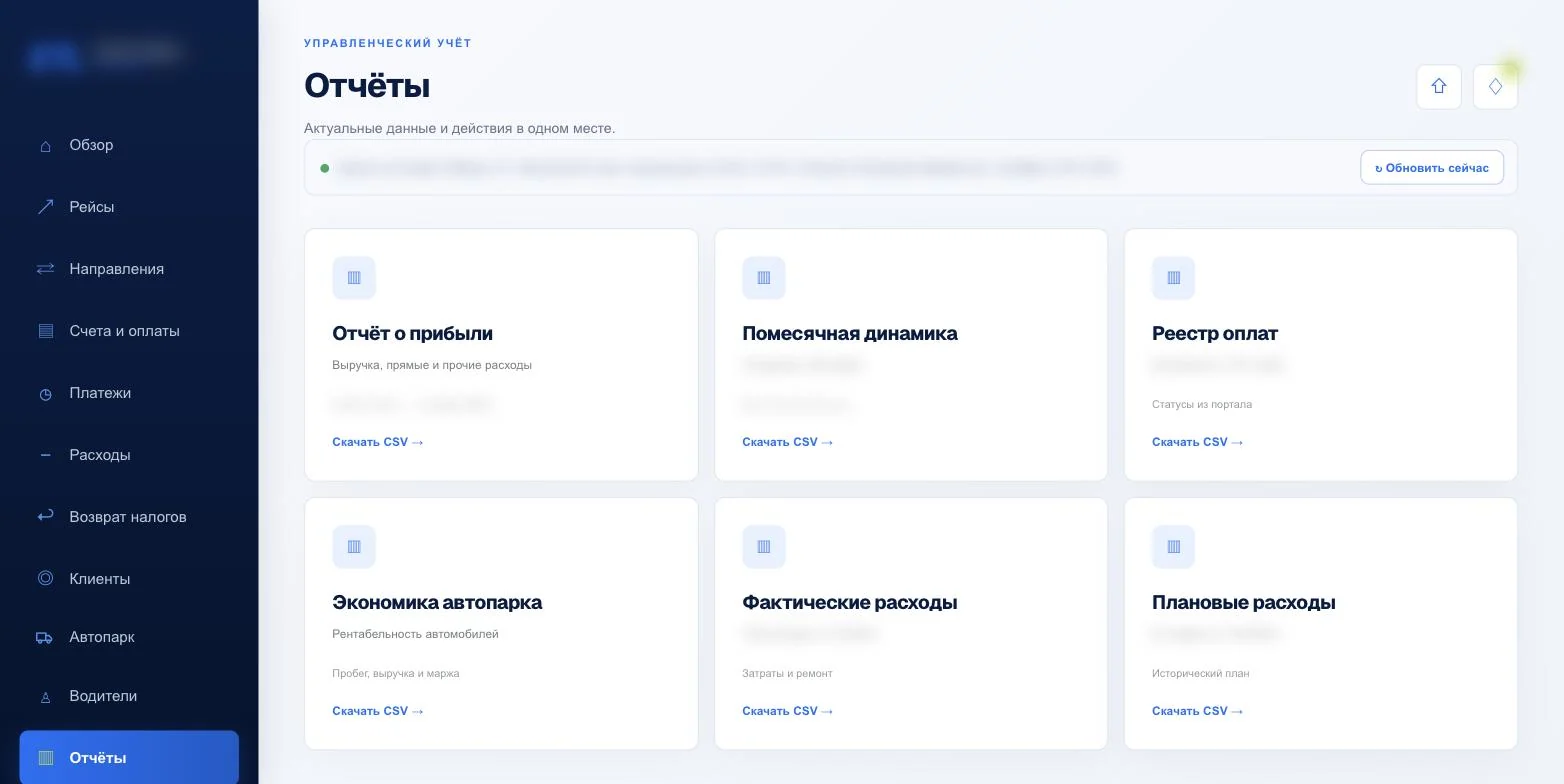Click the Реестр оплат heading

[x=1215, y=334]
